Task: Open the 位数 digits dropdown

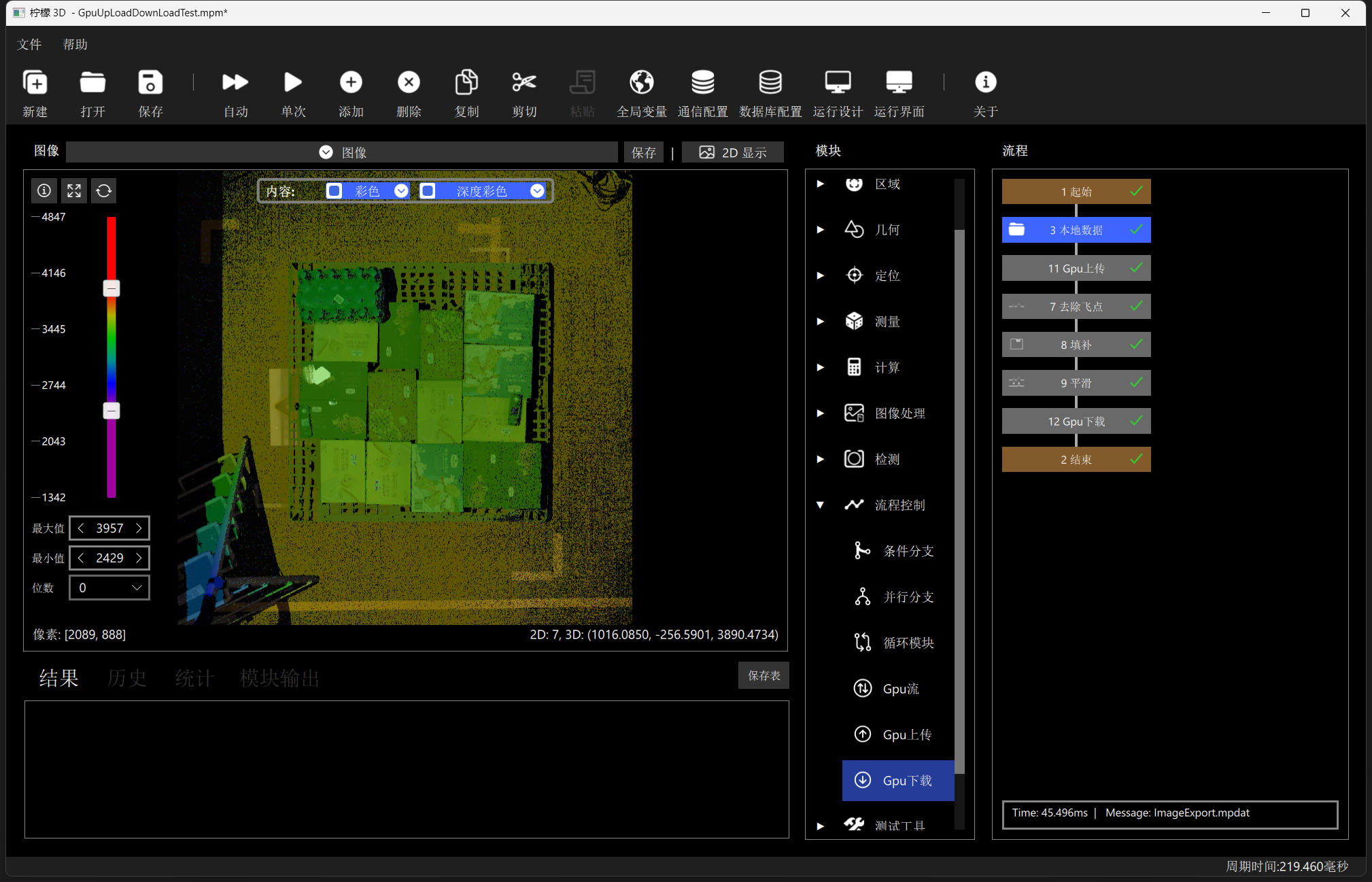Action: click(x=109, y=588)
